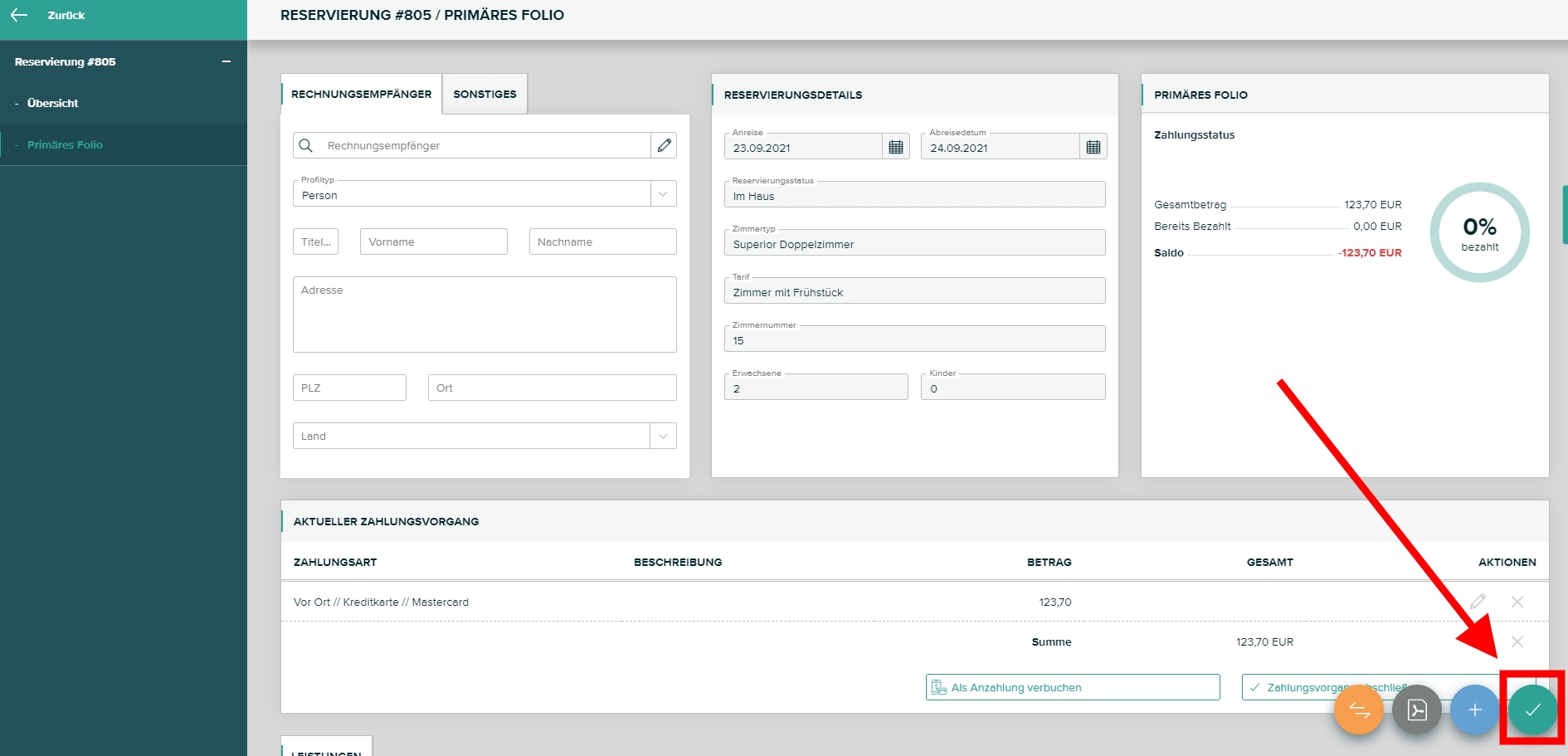1568x756 pixels.
Task: Go back with the Zurück arrow
Action: 20,15
